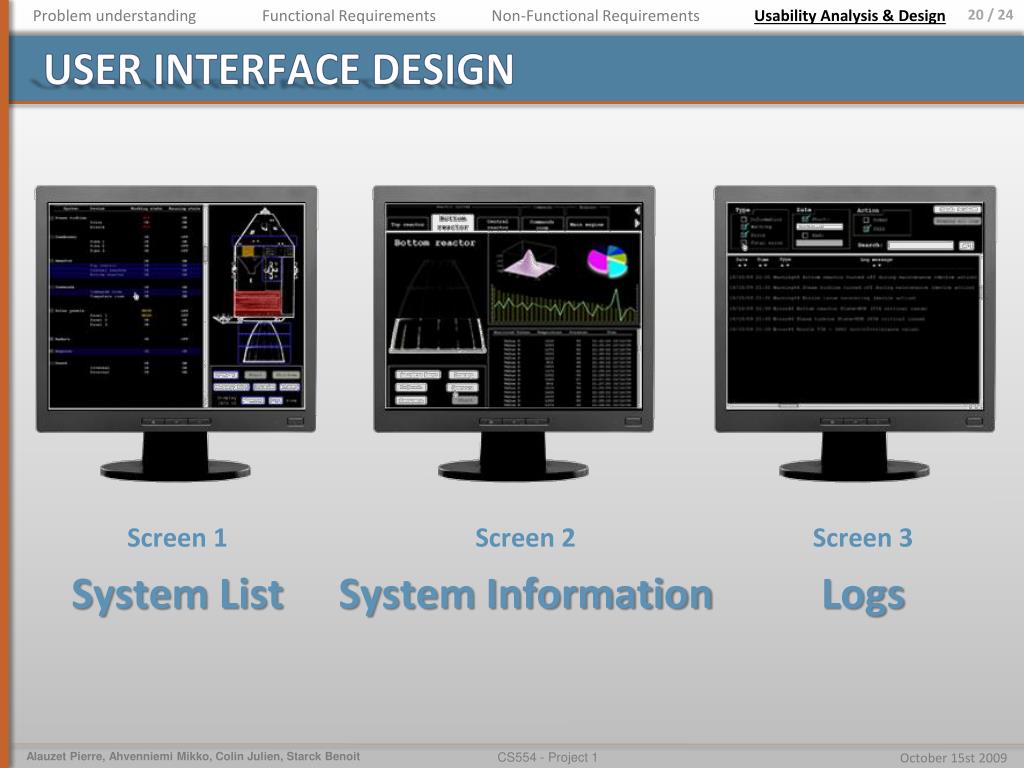1024x768 pixels.
Task: Switch to the Main engine tab
Action: tap(588, 224)
